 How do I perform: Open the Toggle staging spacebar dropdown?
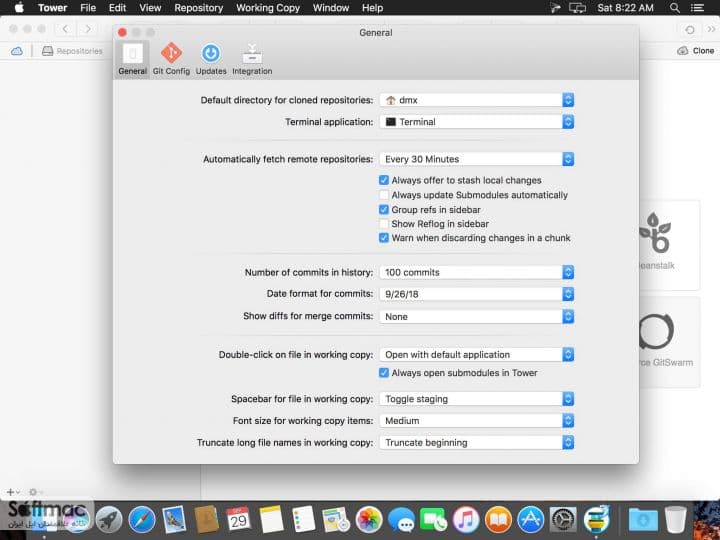click(477, 399)
